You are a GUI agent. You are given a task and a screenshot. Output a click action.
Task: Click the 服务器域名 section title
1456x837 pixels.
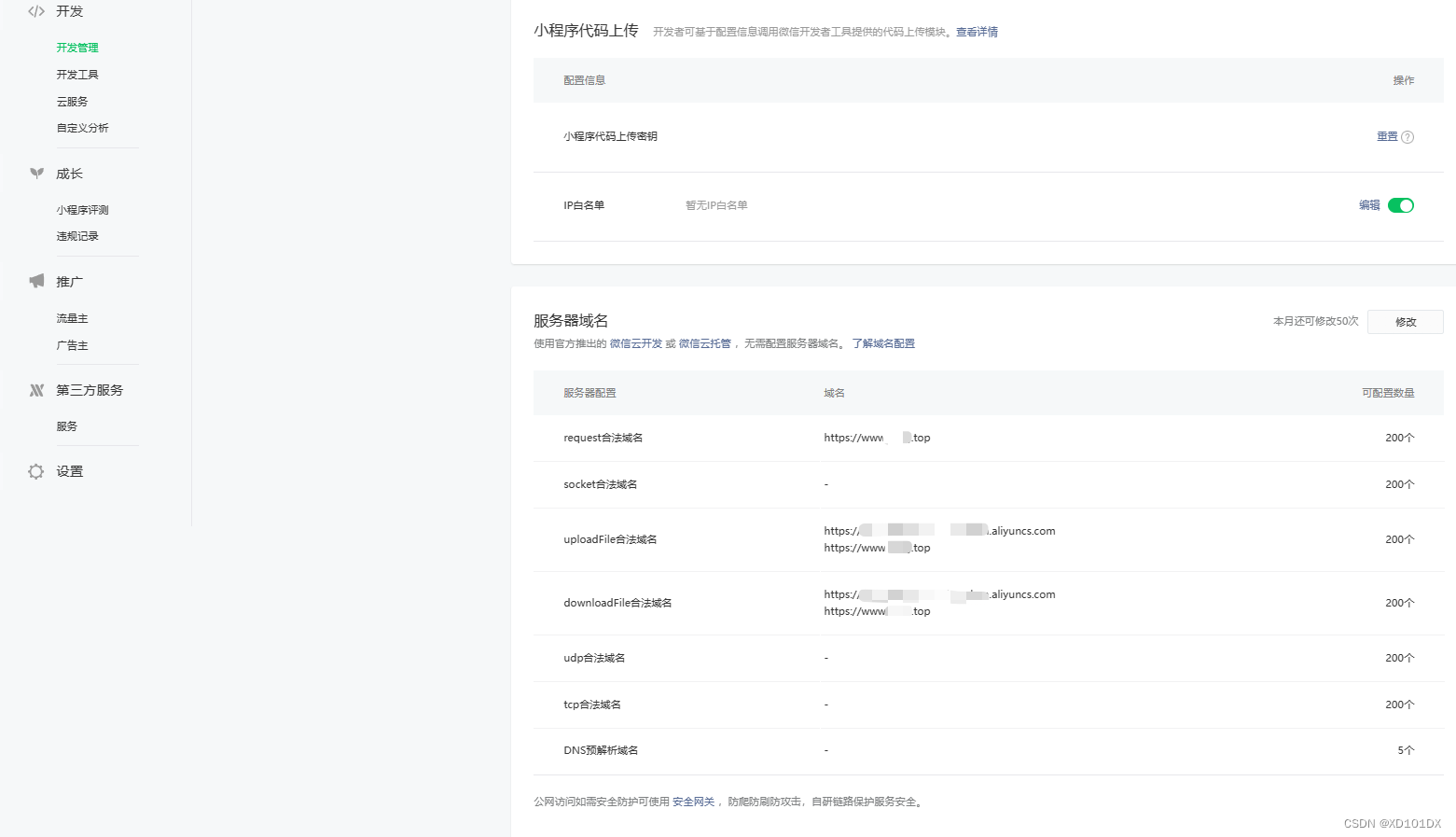click(571, 321)
